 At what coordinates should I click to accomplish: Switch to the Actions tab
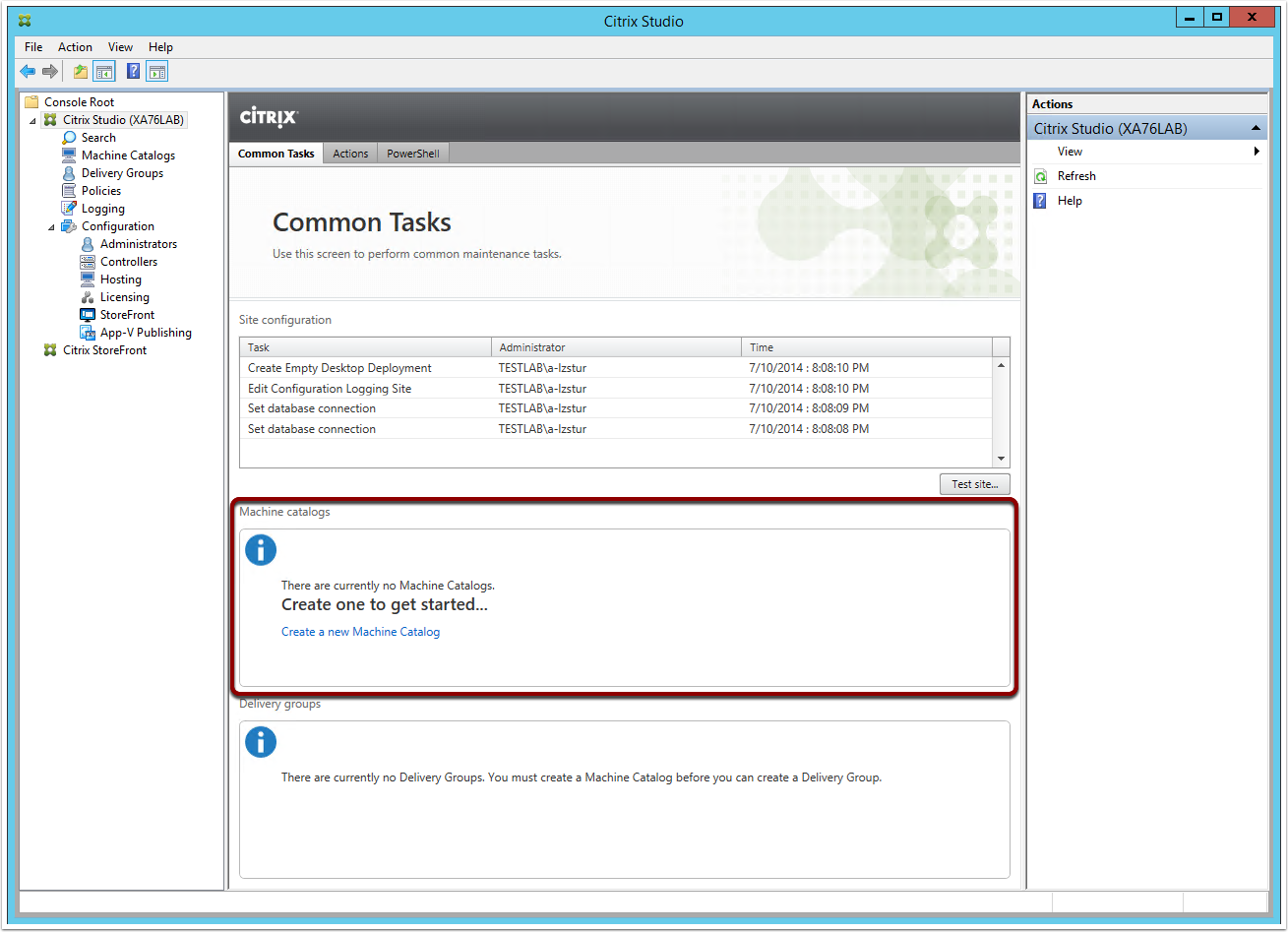point(350,154)
